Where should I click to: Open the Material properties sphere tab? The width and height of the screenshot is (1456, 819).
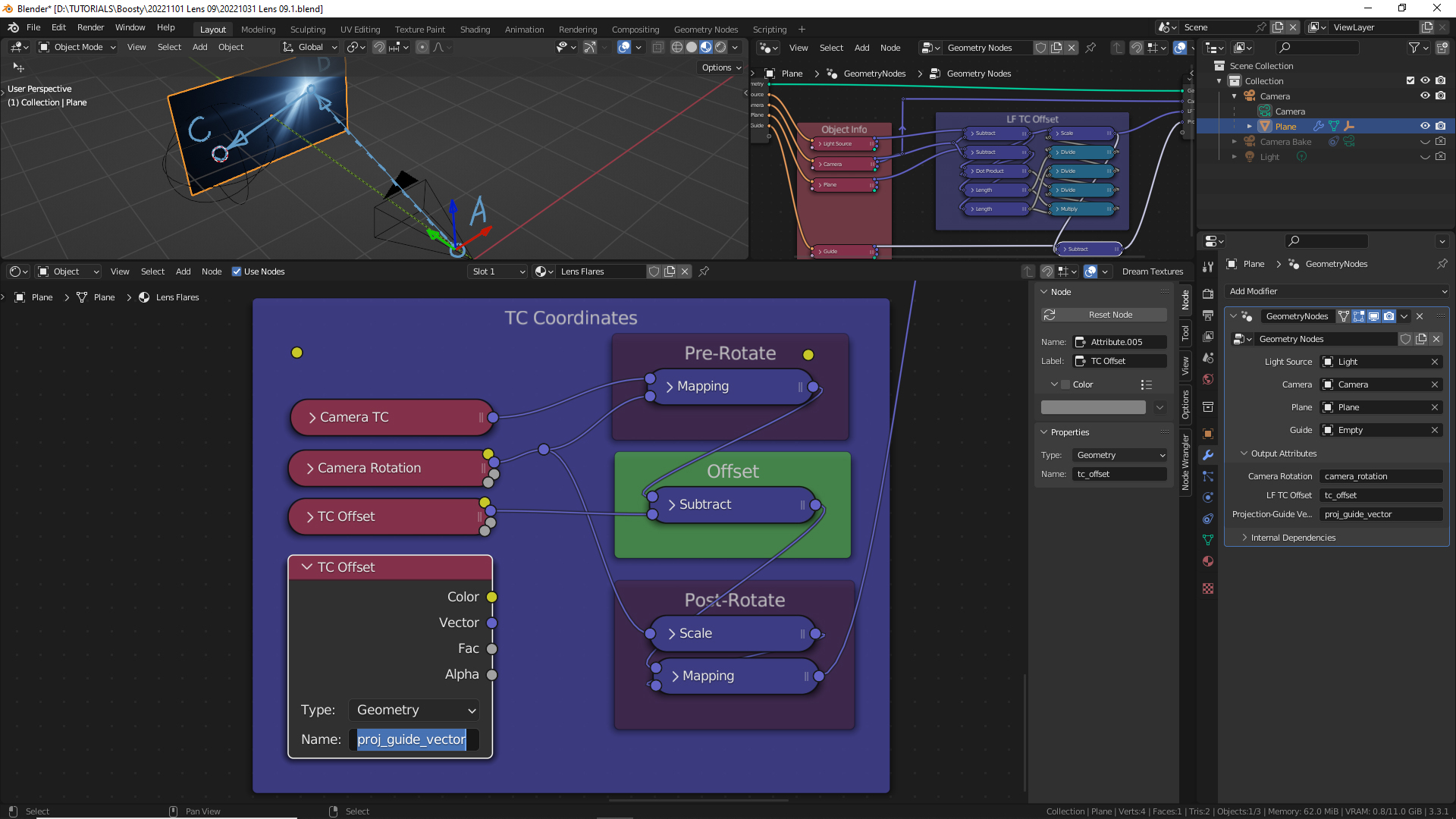tap(1208, 561)
